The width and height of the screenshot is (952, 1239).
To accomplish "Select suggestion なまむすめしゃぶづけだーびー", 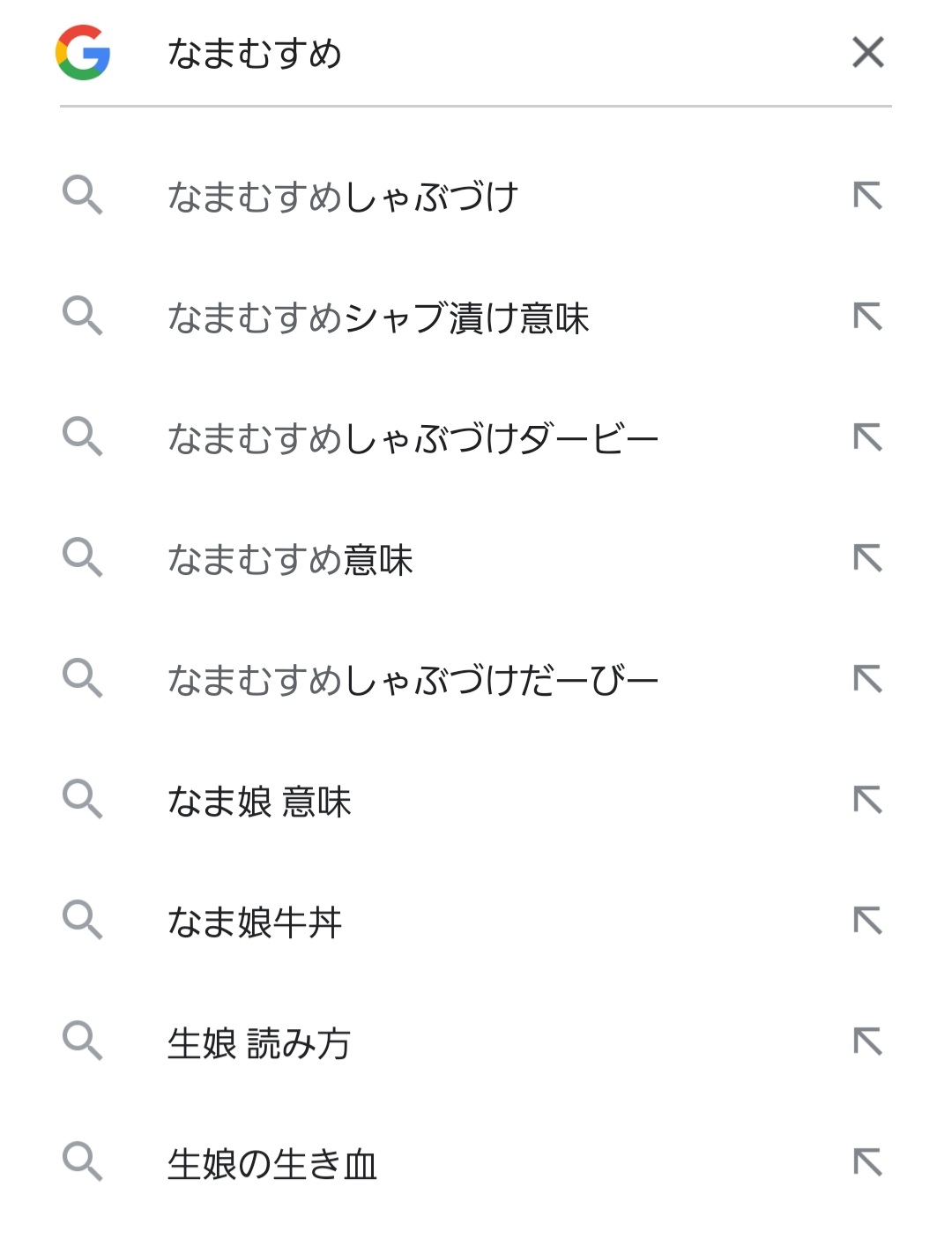I will tap(413, 680).
